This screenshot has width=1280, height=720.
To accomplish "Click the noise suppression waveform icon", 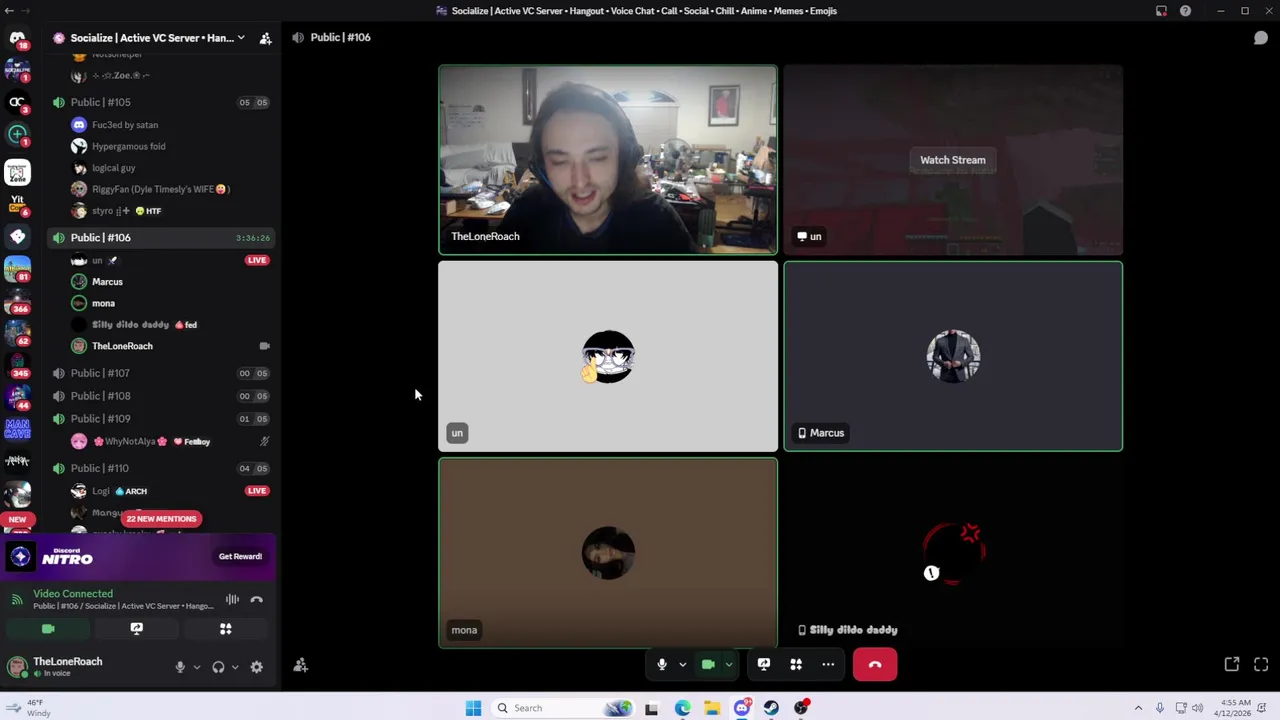I will tap(232, 599).
